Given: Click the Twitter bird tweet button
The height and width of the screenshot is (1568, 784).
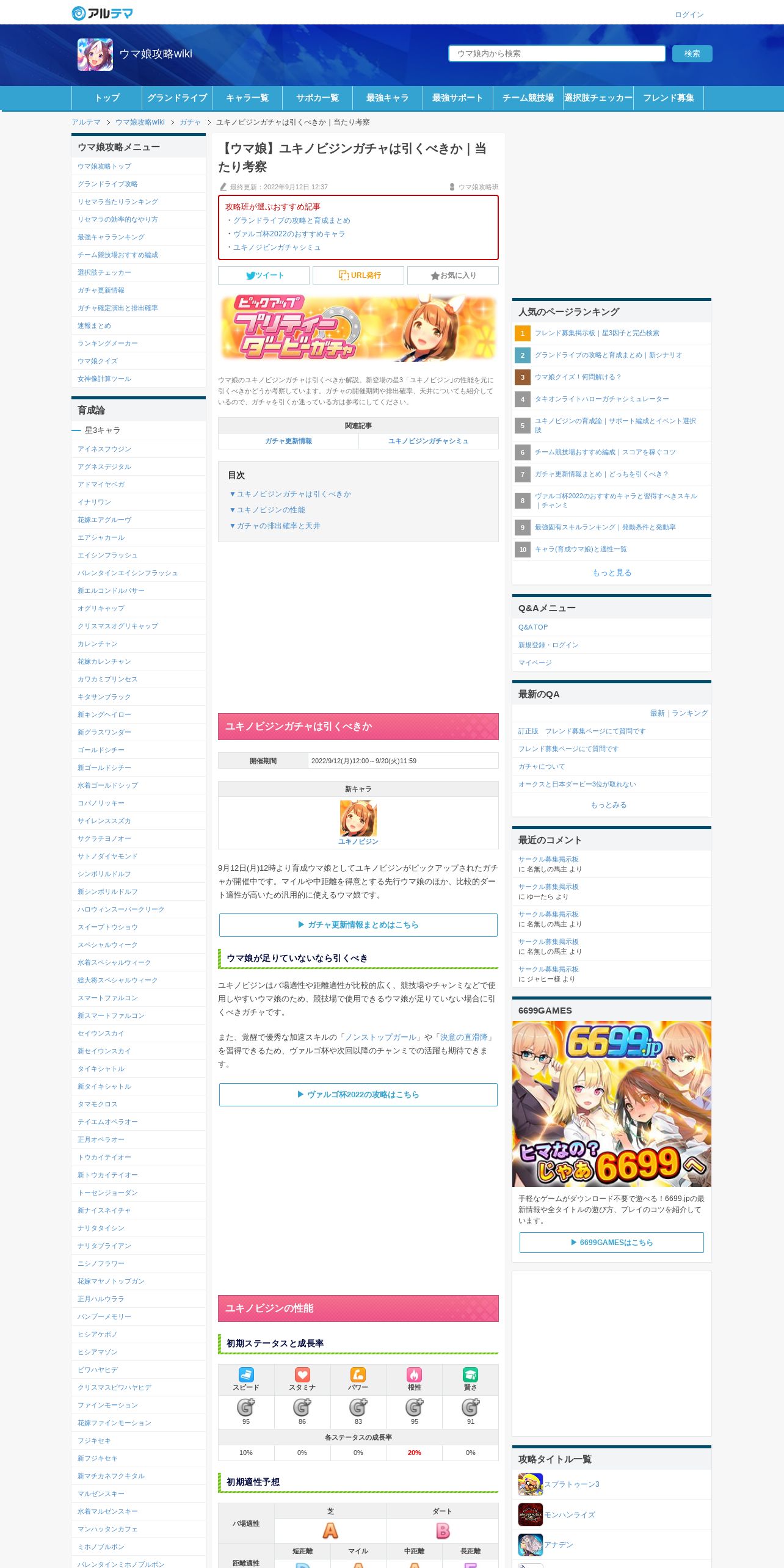Looking at the screenshot, I should point(264,275).
